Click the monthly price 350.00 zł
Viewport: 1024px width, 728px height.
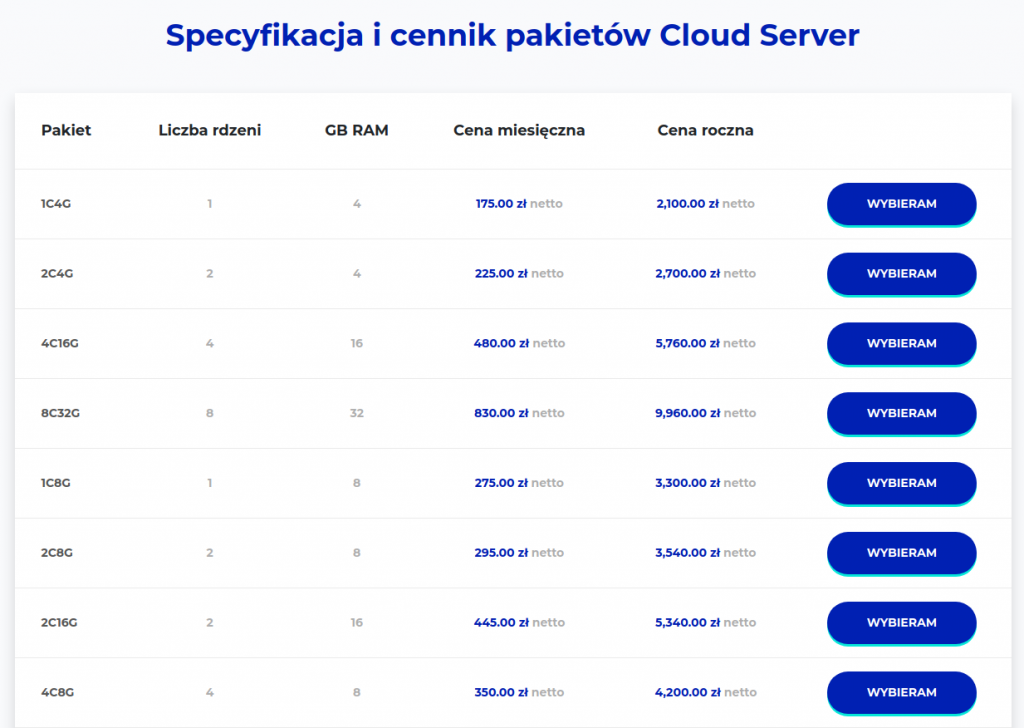click(501, 693)
